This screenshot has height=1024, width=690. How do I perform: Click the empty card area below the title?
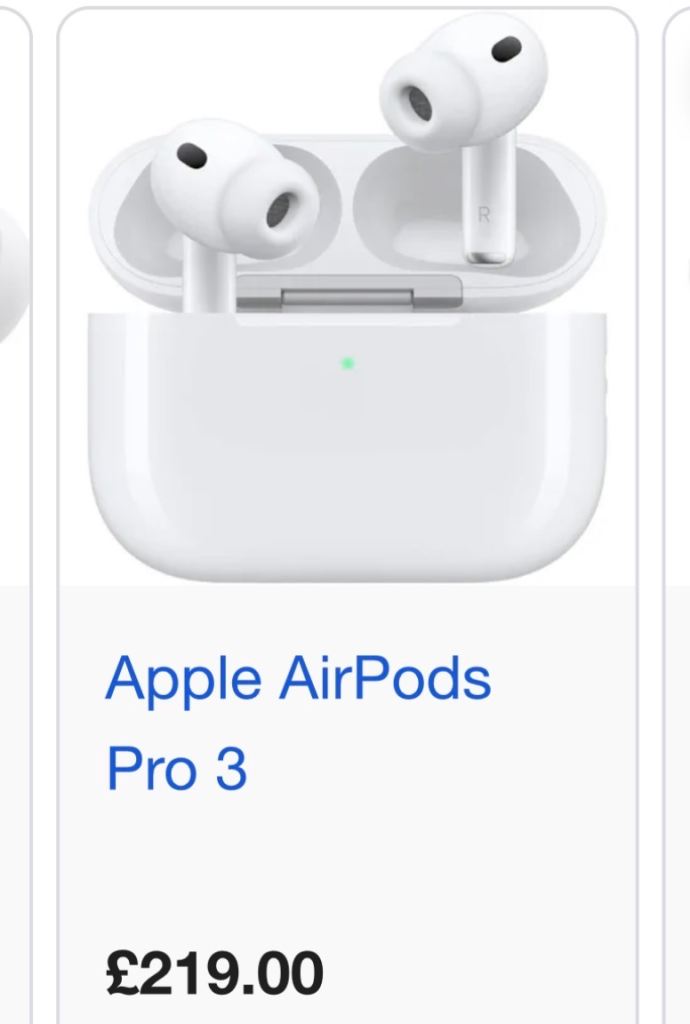[347, 869]
